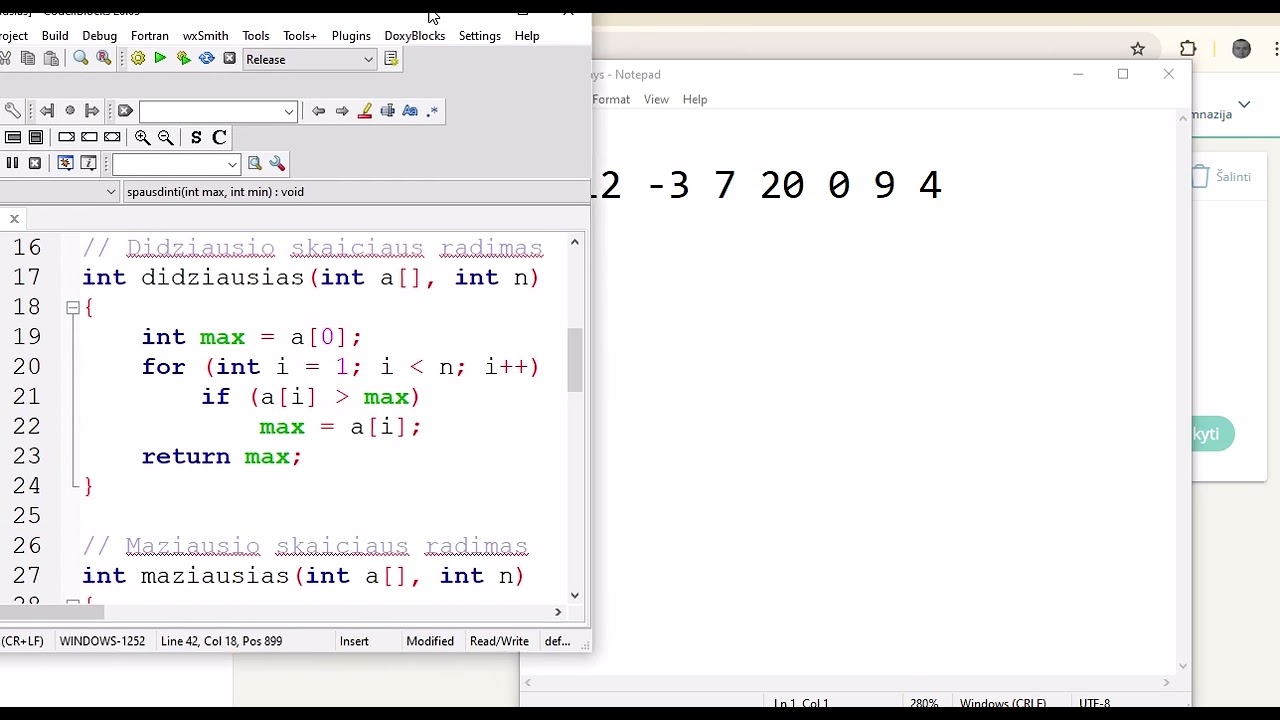Screen dimensions: 1280x720
Task: Open the DoxyBlocks menu
Action: (415, 36)
